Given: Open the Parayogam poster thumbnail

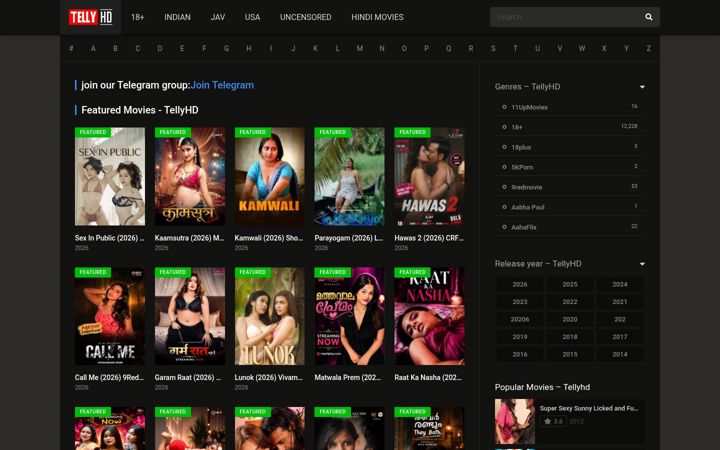Looking at the screenshot, I should (349, 177).
